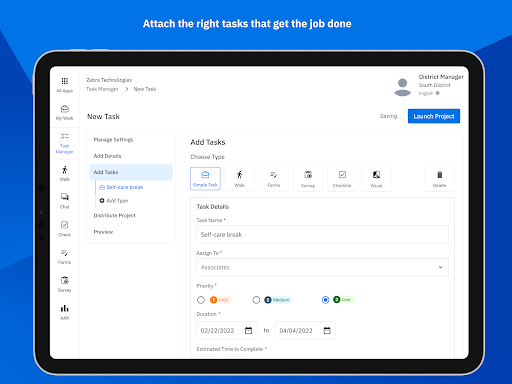The image size is (512, 384).
Task: Choose the Checklist task type
Action: [342, 179]
